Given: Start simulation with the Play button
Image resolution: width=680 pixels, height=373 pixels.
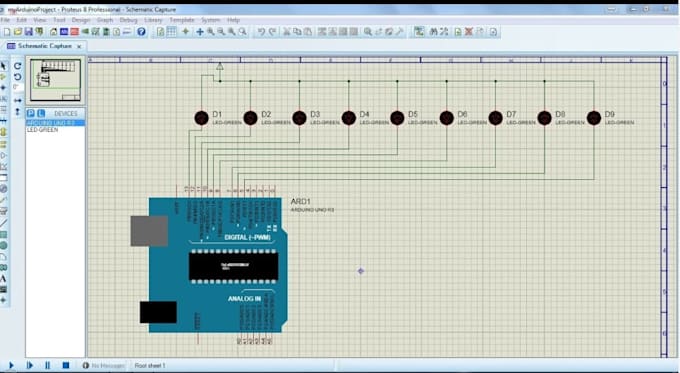Looking at the screenshot, I should coord(11,366).
